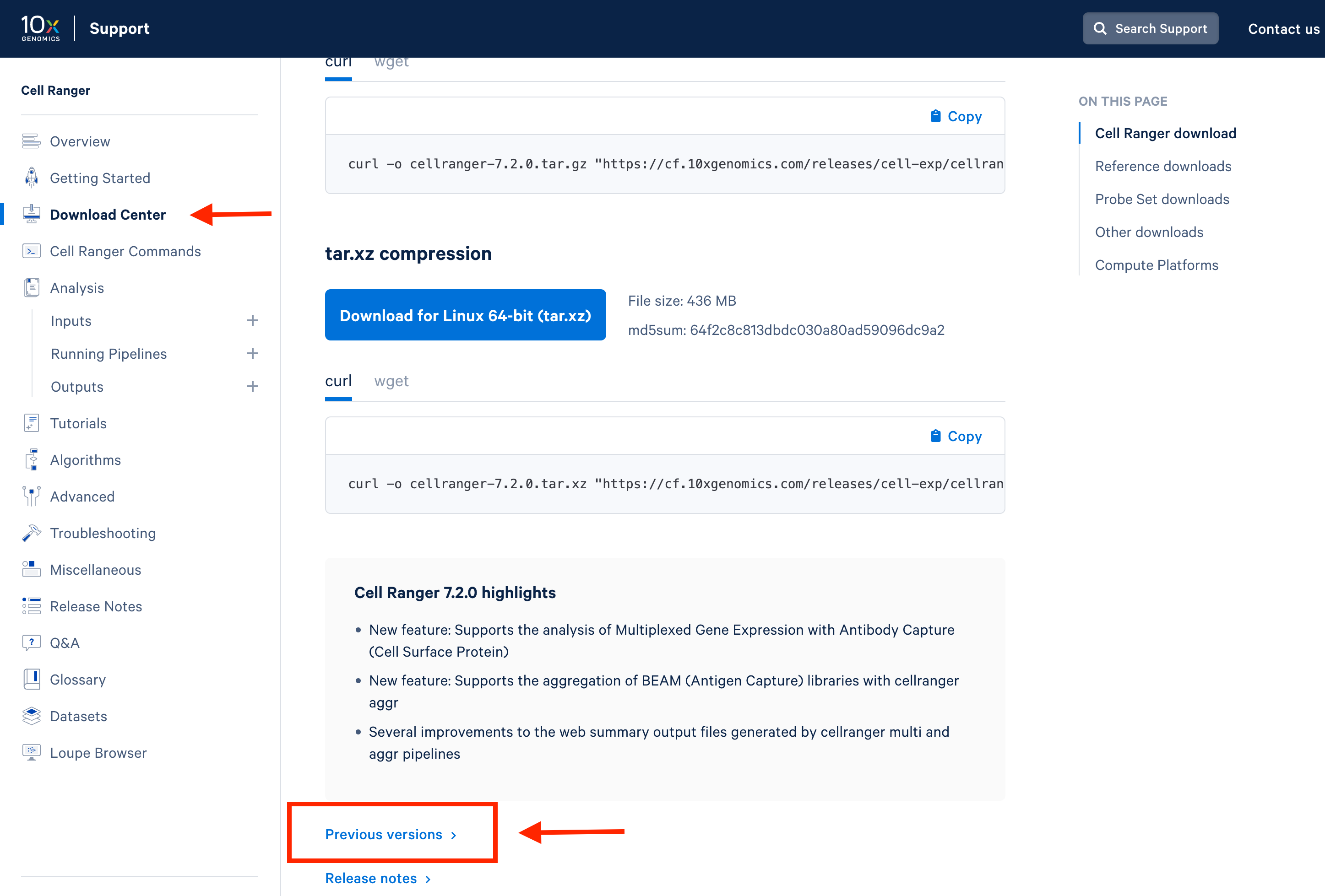Click clipboard icon for tar.xz curl command
This screenshot has width=1325, height=896.
[935, 436]
